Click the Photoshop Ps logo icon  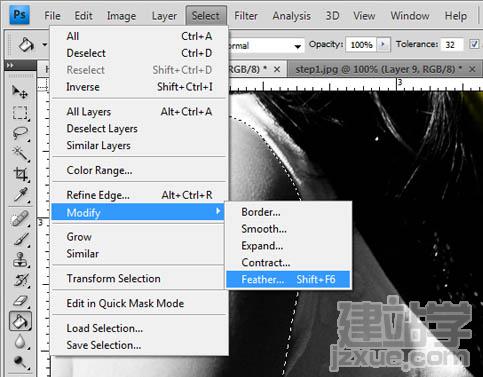pos(19,15)
